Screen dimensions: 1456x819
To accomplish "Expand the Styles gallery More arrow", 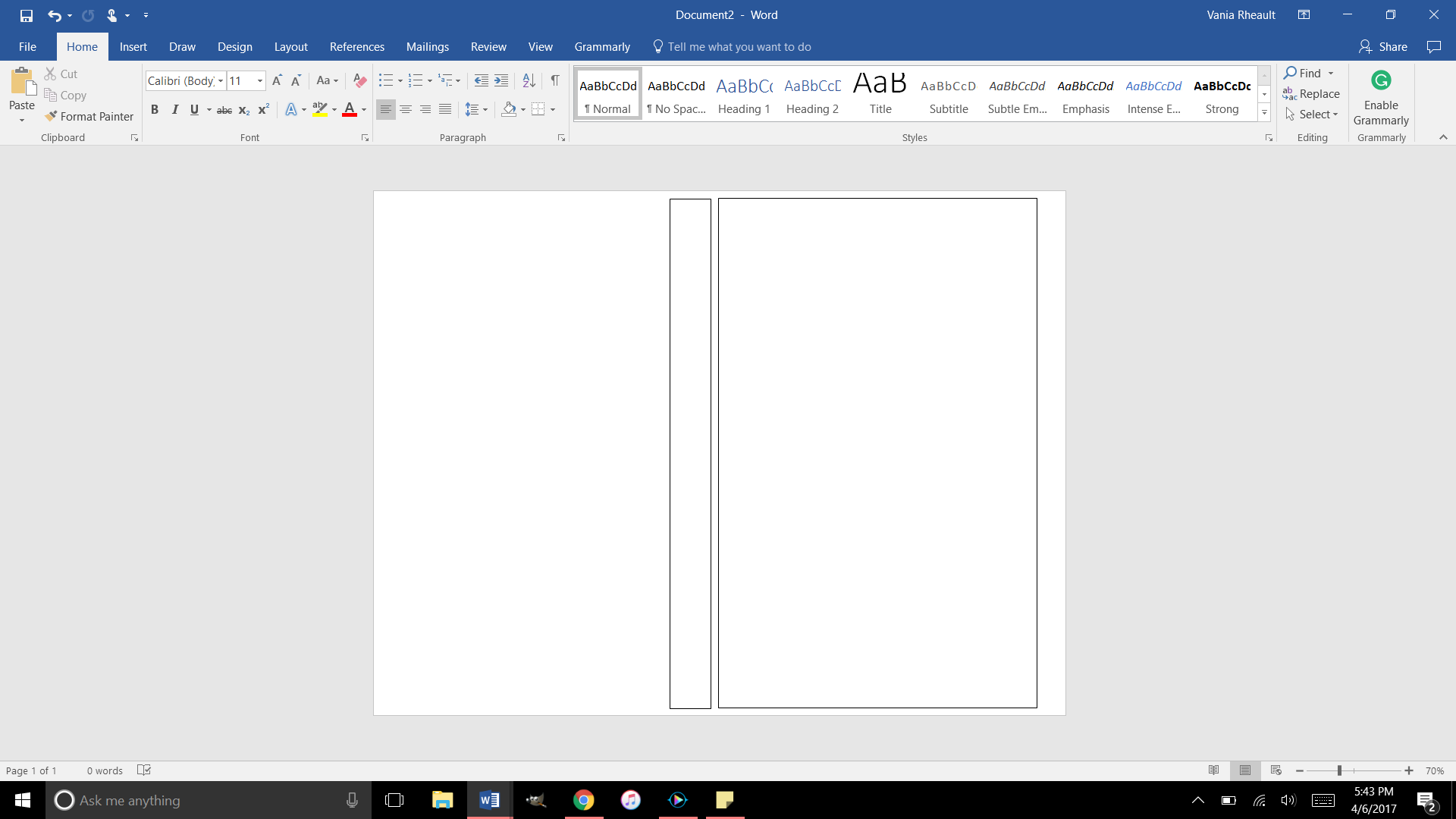I will coord(1264,113).
